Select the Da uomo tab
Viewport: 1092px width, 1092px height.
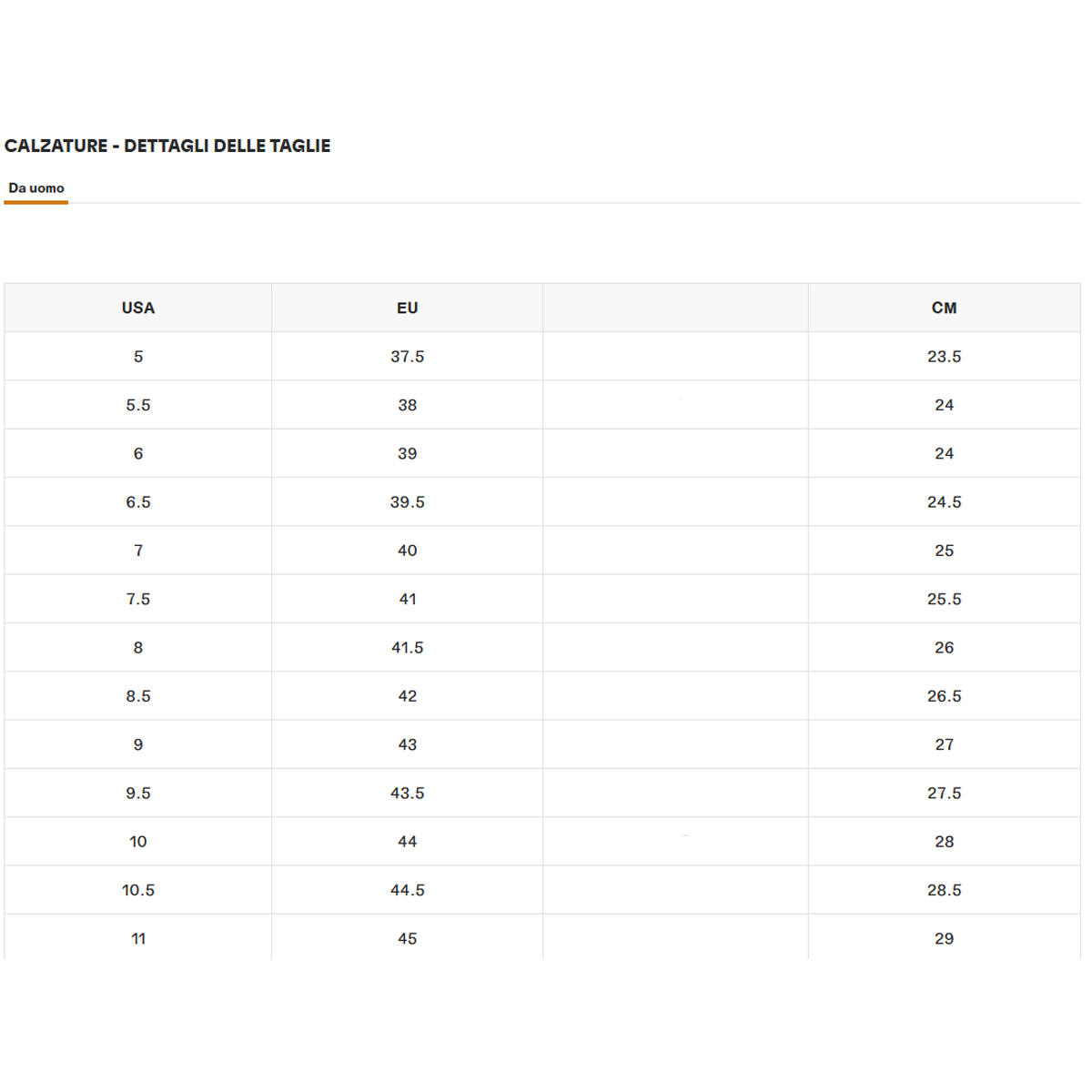click(36, 188)
